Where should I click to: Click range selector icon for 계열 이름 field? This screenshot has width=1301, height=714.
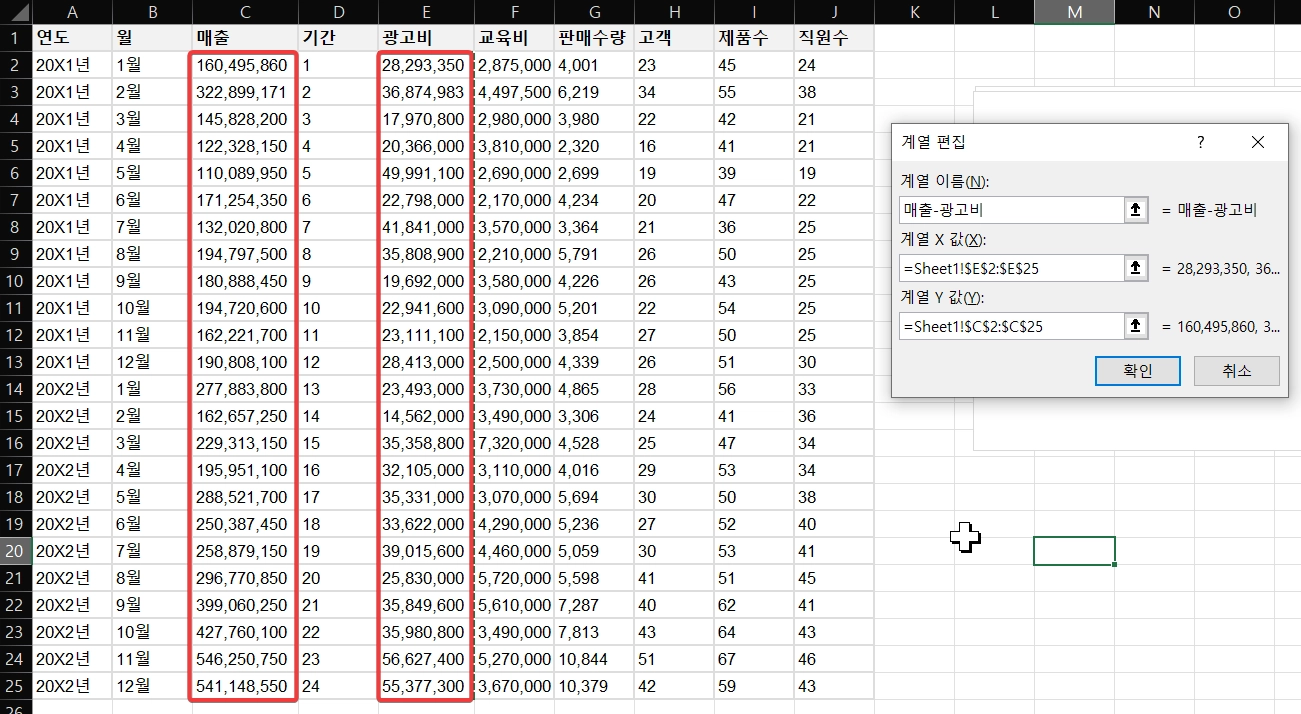1137,210
